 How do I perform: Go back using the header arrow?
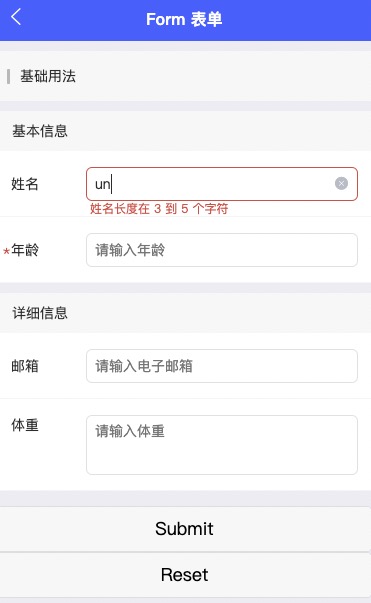pyautogui.click(x=16, y=18)
